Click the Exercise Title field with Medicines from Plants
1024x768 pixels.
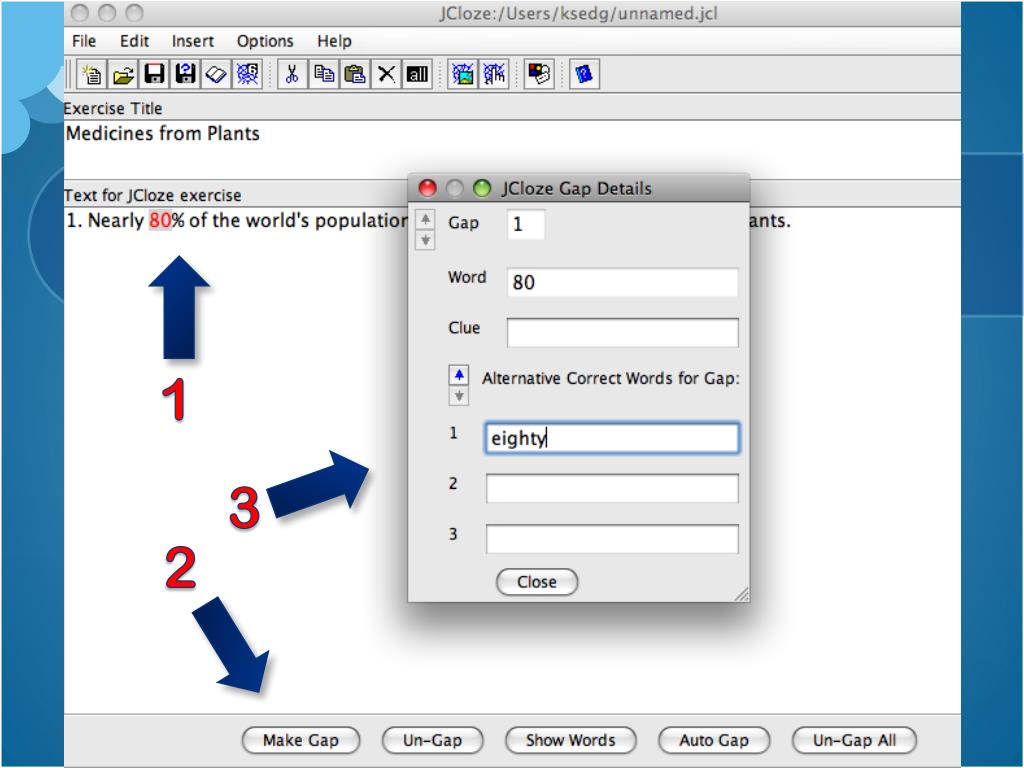(x=512, y=149)
